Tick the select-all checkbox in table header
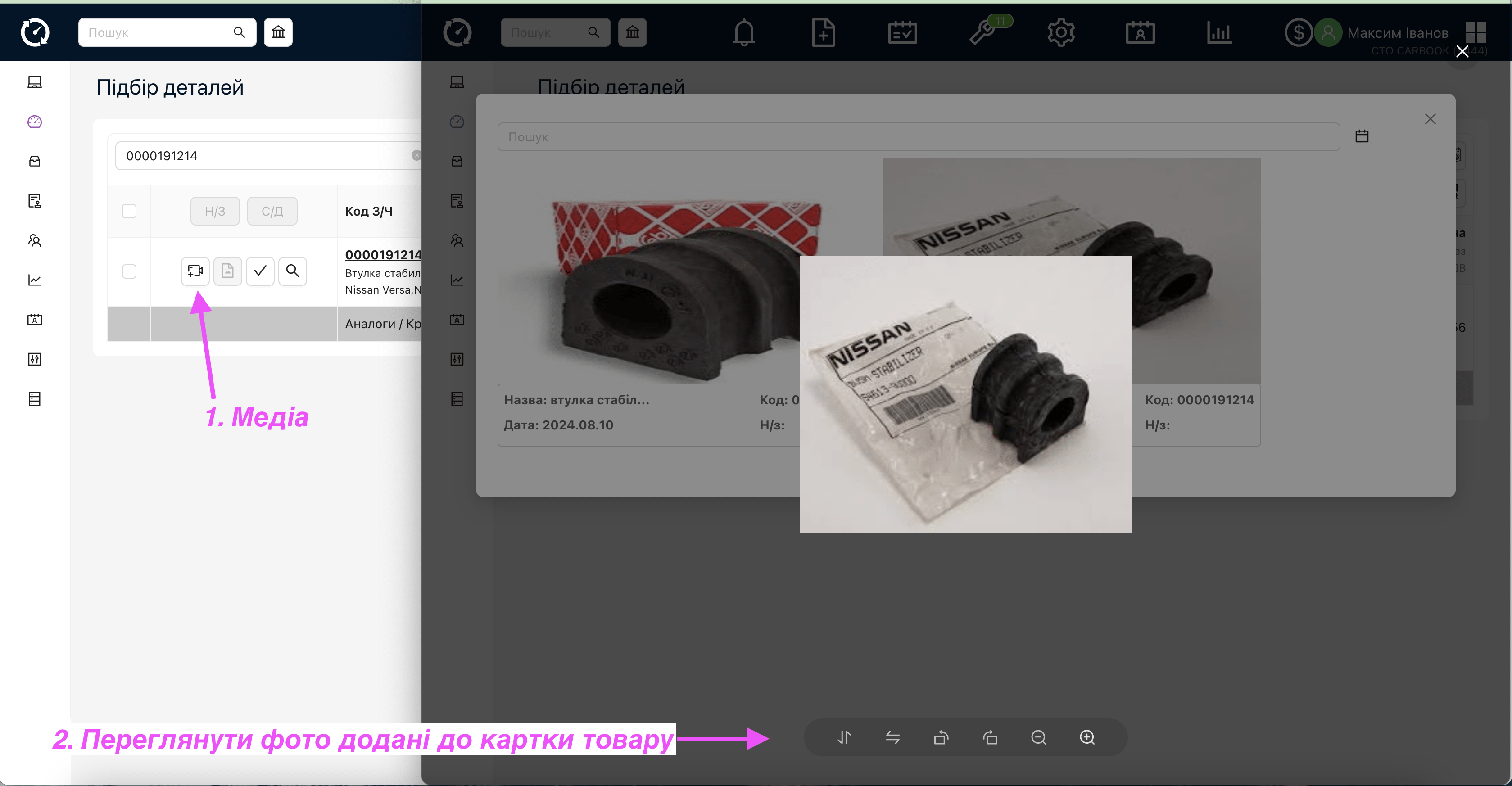The height and width of the screenshot is (786, 1512). [x=129, y=211]
